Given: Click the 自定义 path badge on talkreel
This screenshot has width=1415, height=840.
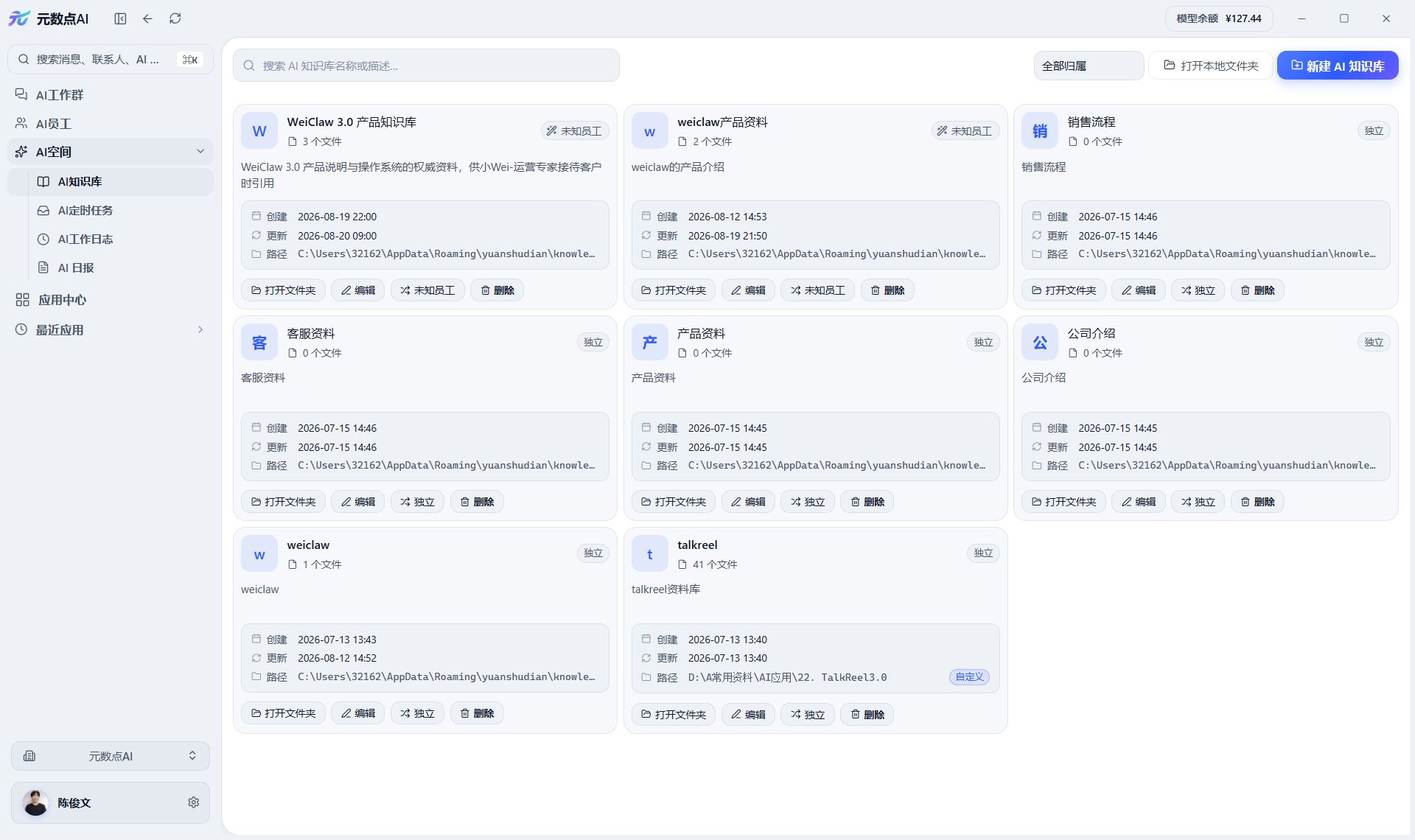Looking at the screenshot, I should point(969,676).
